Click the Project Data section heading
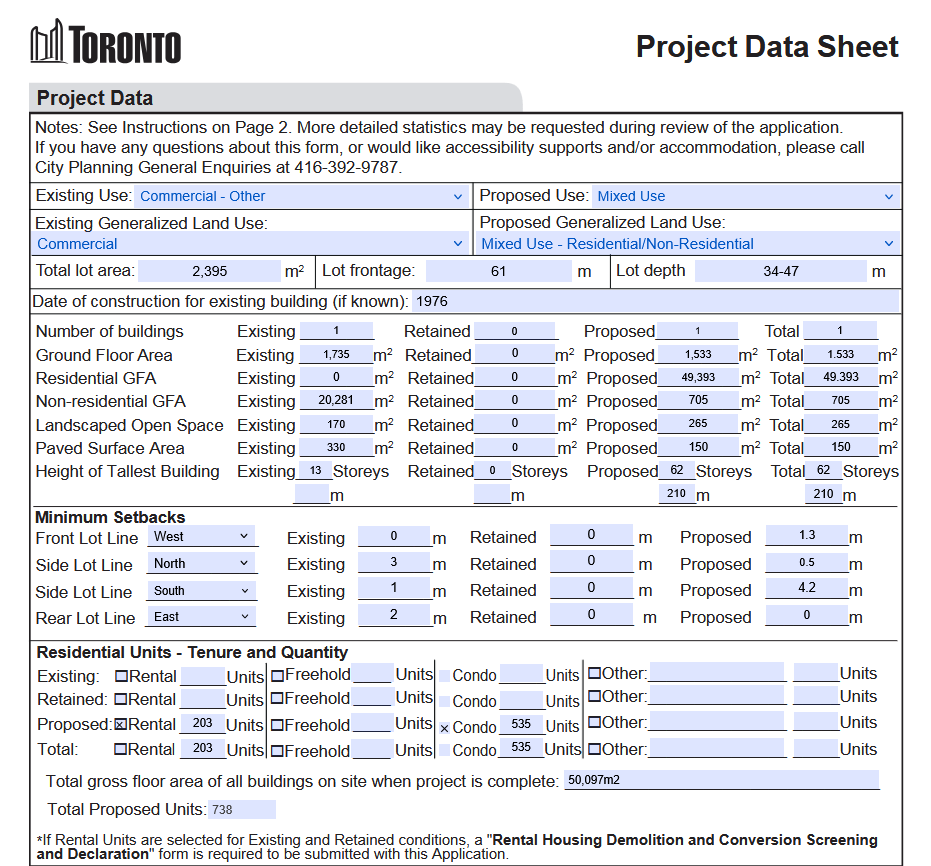931x866 pixels. (95, 98)
